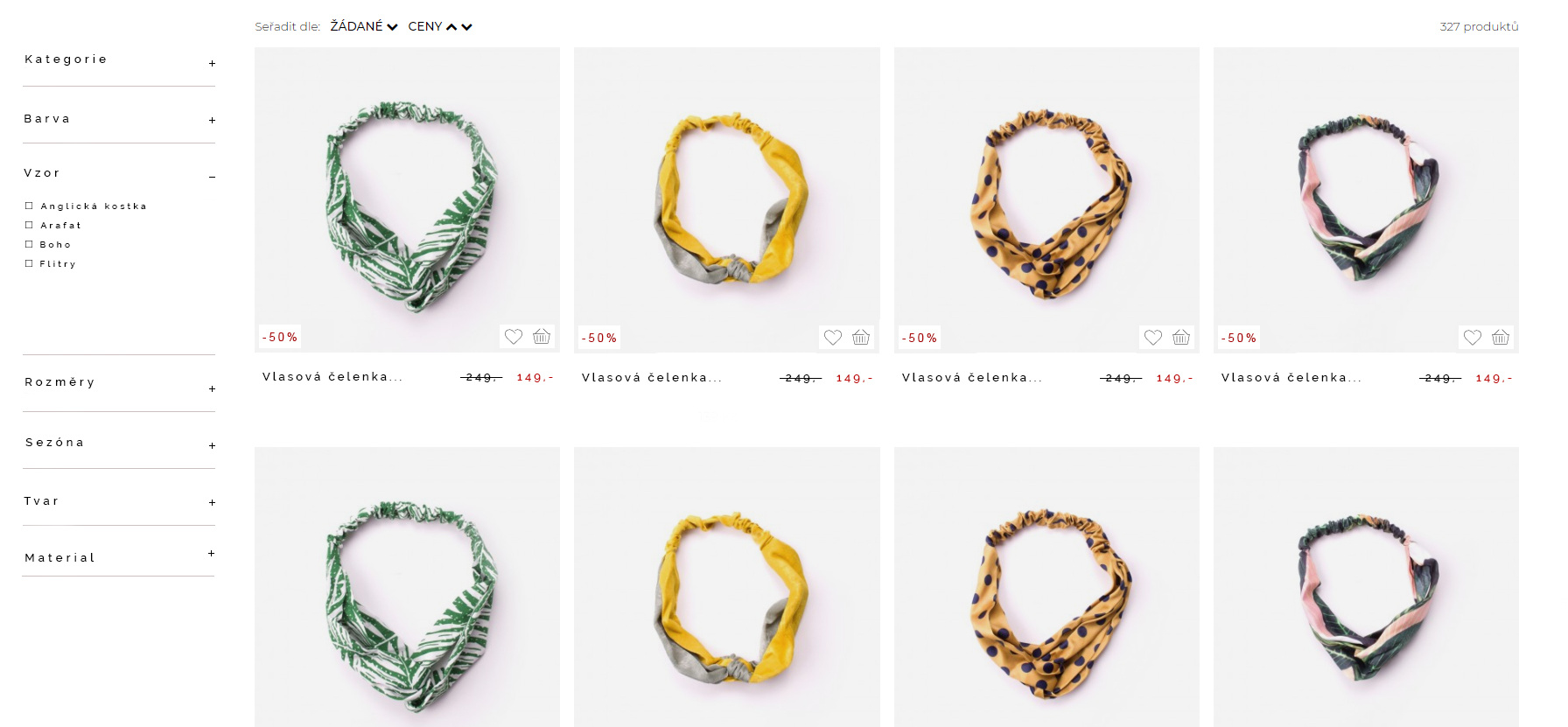
Task: Add pink striped headband to basket
Action: tap(1501, 338)
